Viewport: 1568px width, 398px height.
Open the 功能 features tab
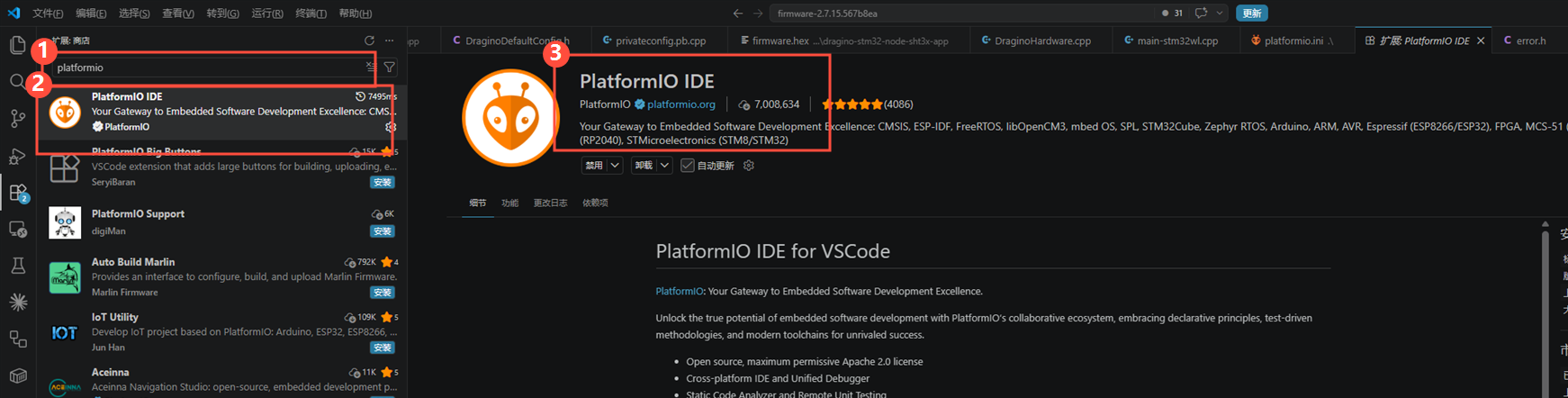509,203
